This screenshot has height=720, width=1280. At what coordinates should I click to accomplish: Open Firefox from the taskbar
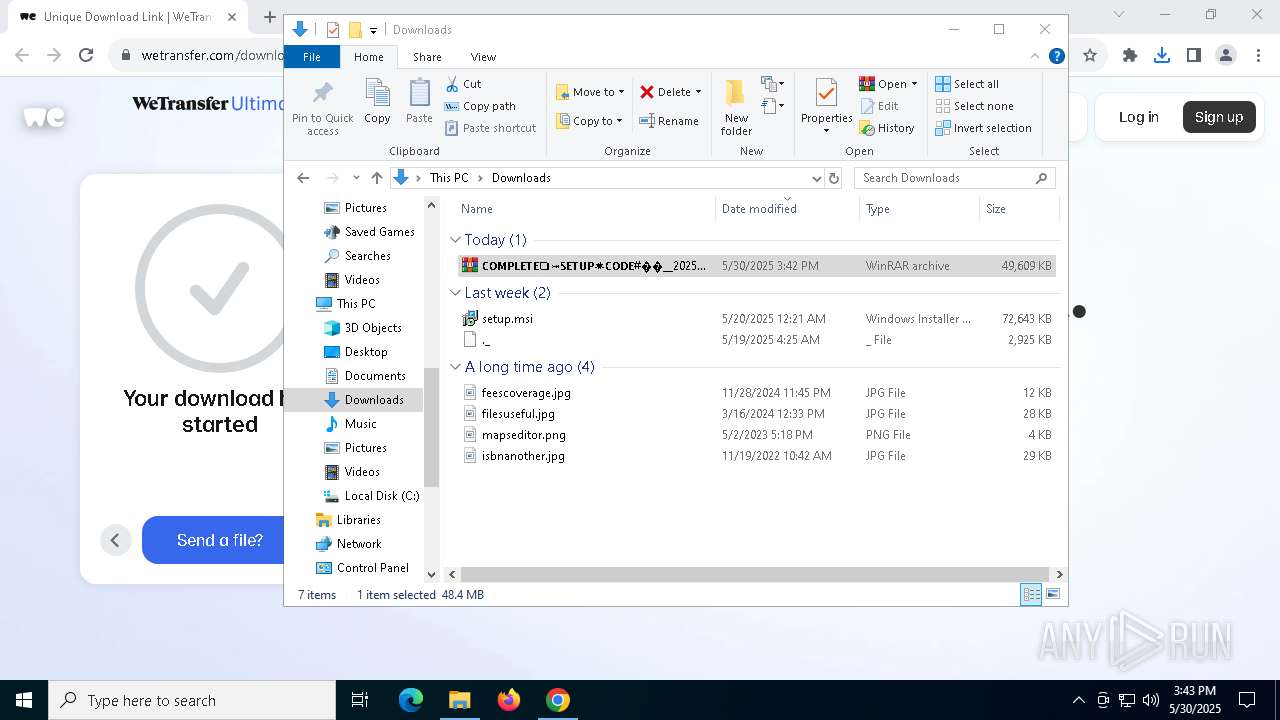pos(509,700)
